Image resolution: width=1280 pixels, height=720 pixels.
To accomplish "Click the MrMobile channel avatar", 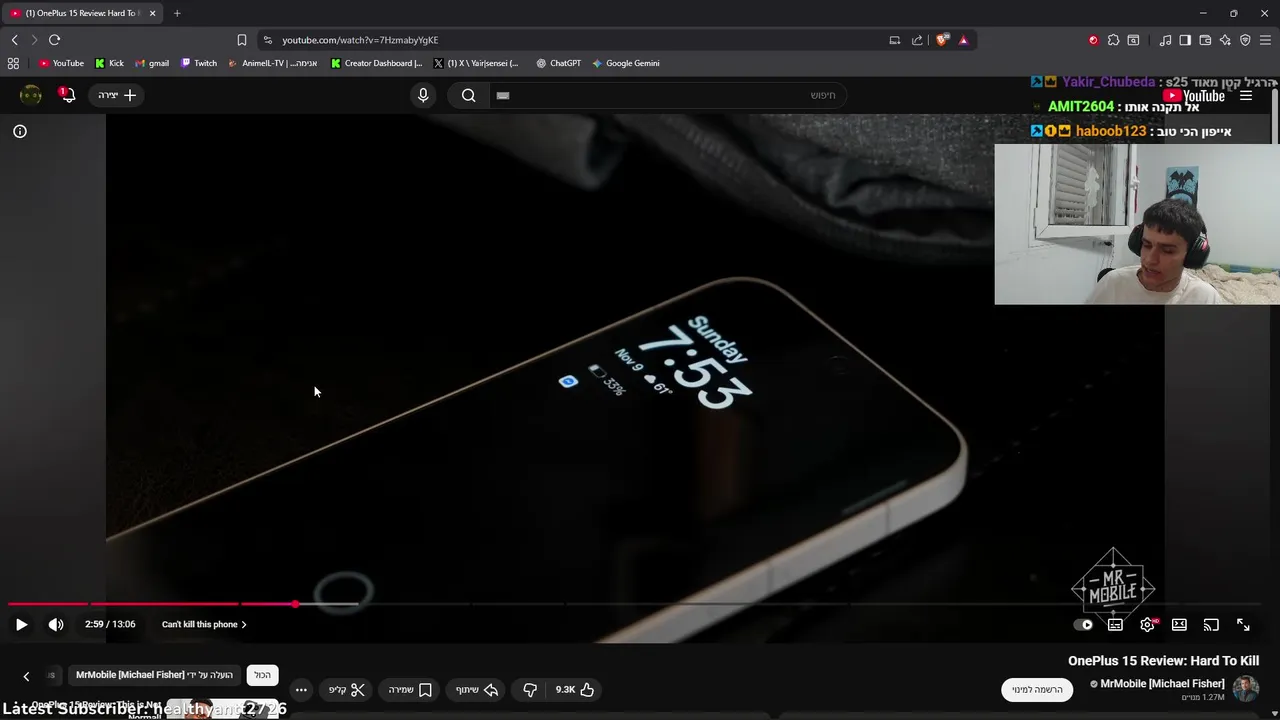I will (x=1246, y=689).
